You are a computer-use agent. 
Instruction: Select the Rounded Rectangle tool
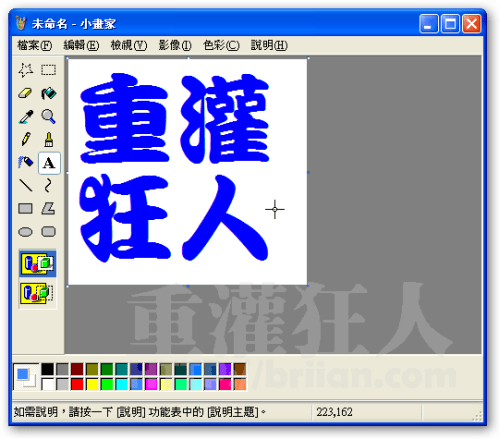(x=49, y=232)
